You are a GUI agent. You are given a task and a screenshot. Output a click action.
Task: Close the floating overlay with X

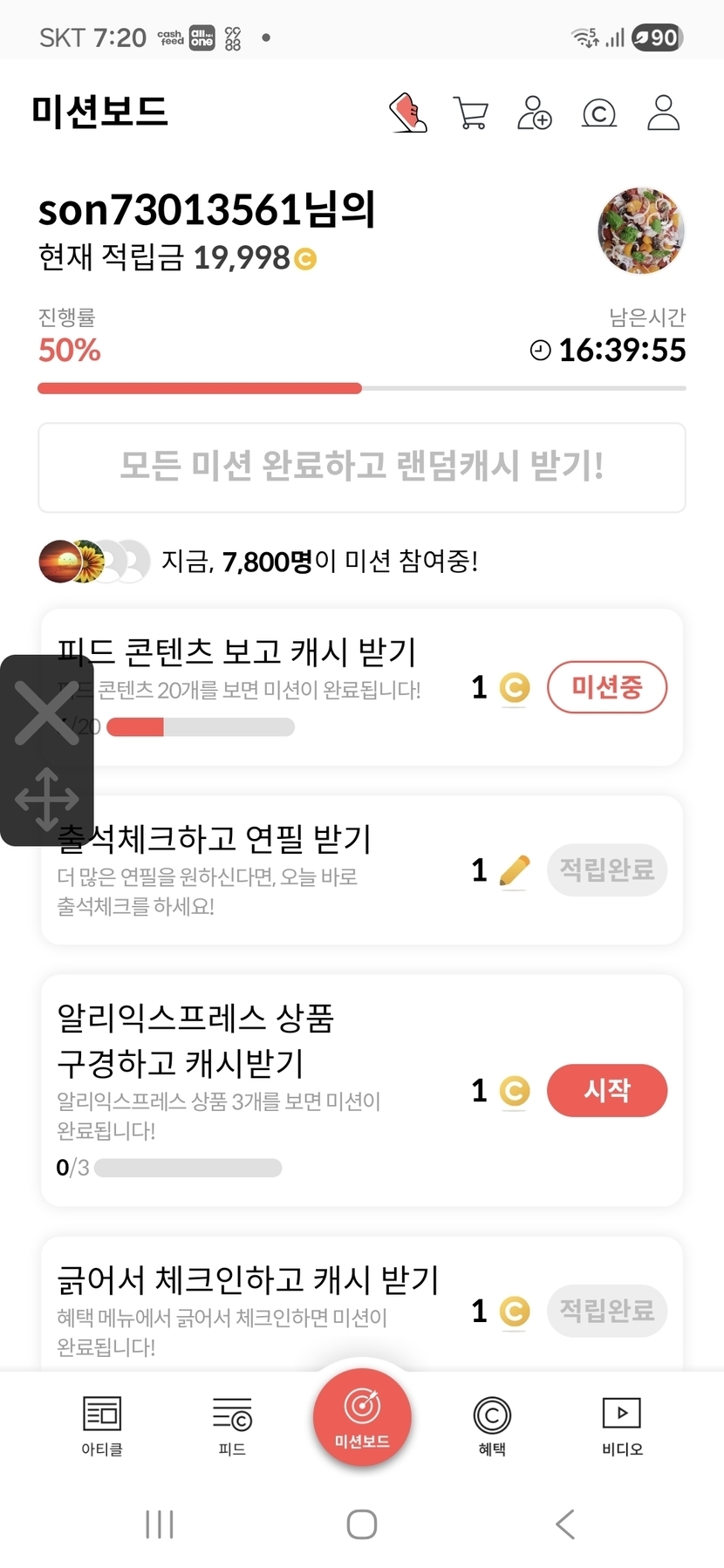tap(47, 712)
